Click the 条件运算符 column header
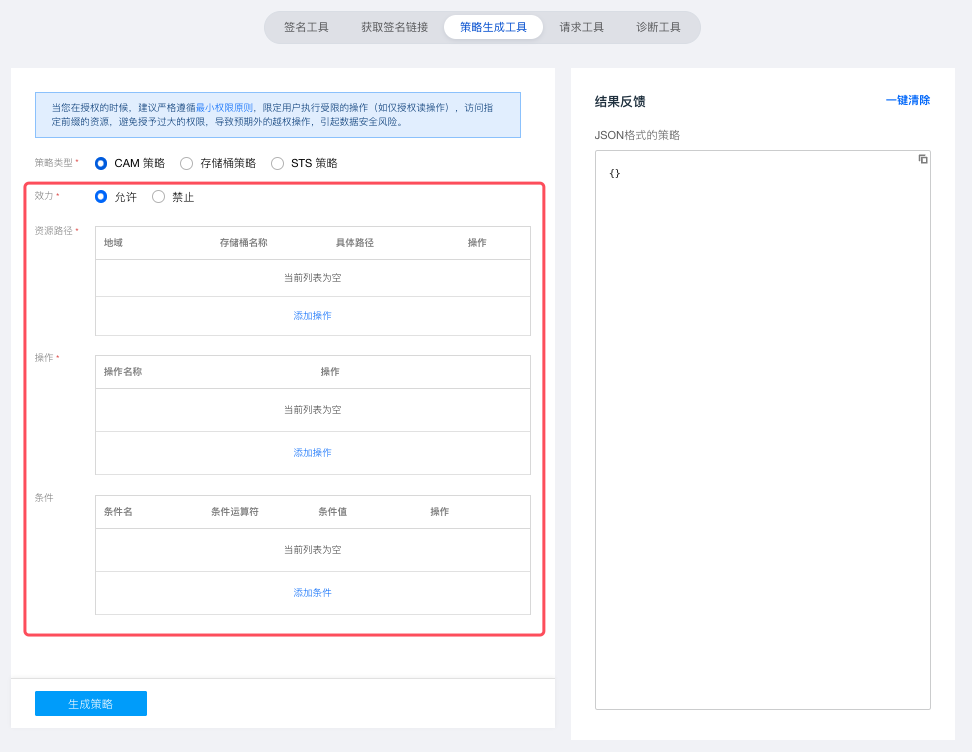Viewport: 972px width, 752px height. pos(234,512)
